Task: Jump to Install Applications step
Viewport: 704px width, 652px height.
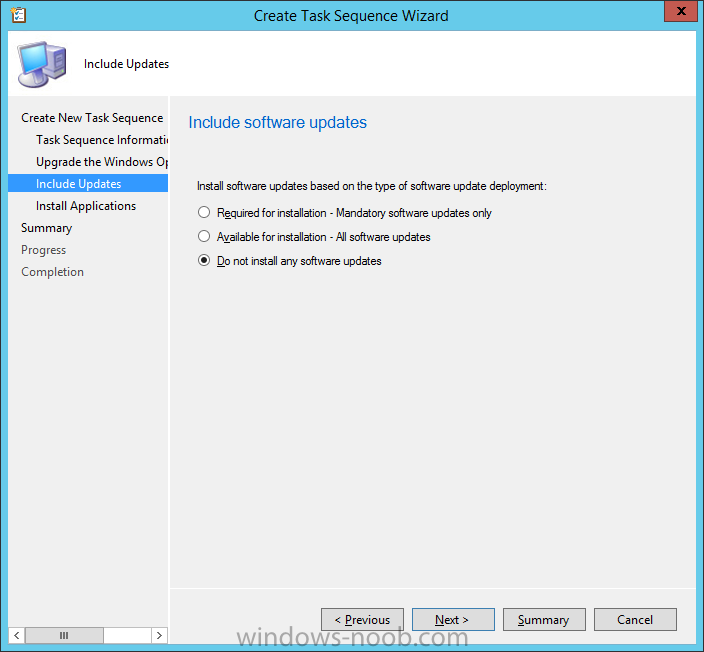Action: coord(86,206)
